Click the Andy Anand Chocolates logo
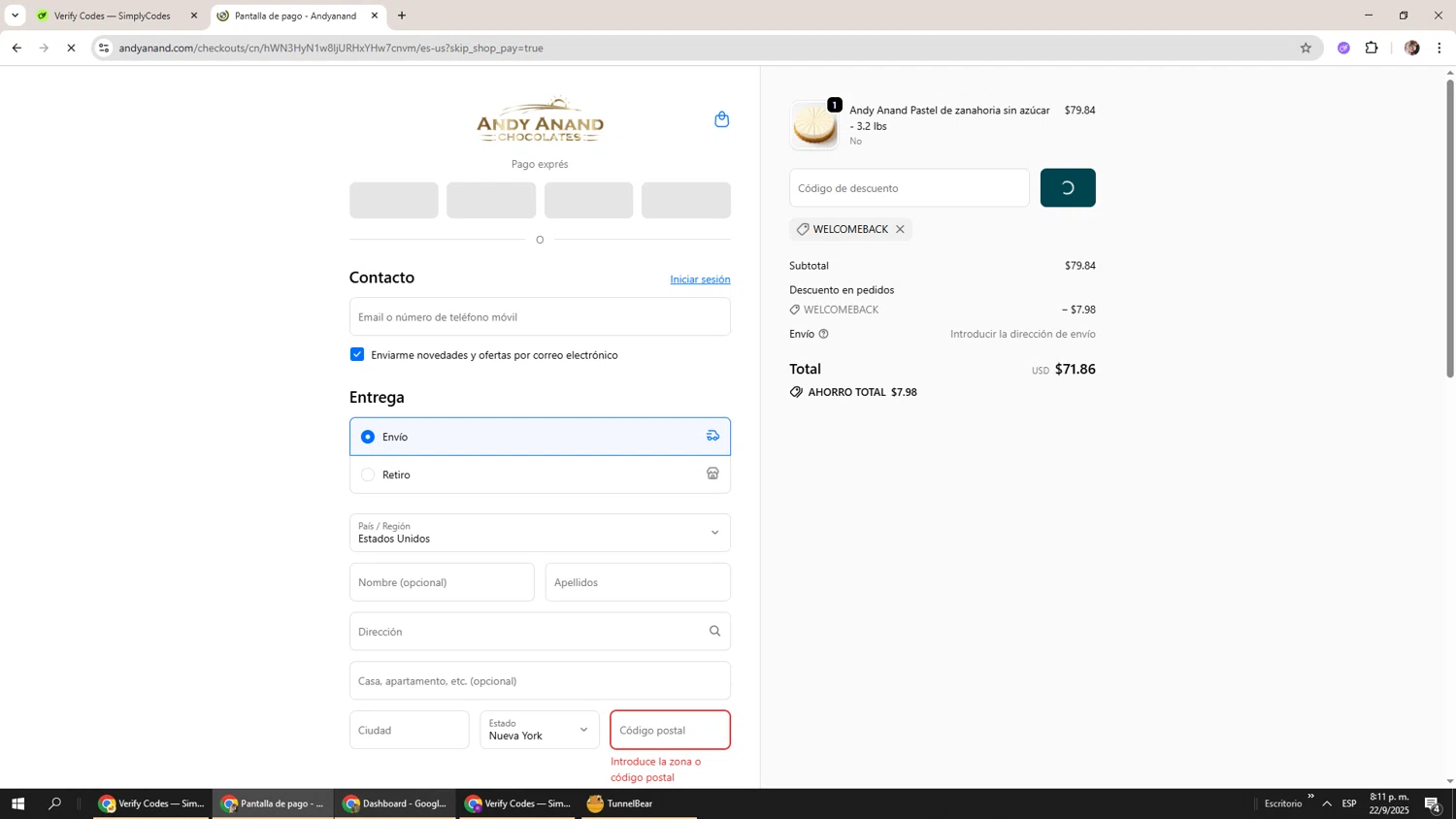1456x819 pixels. (540, 120)
